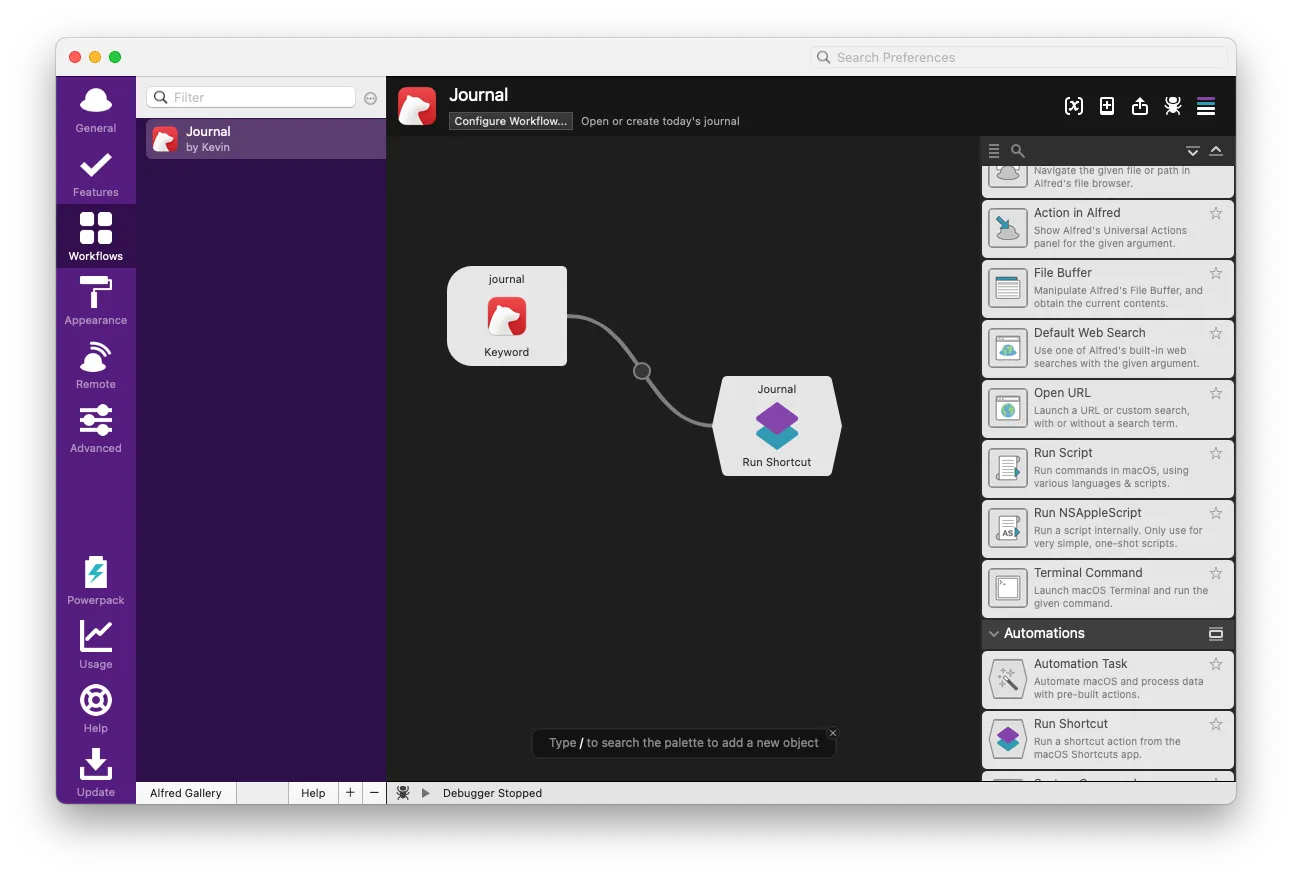The image size is (1292, 878).
Task: Switch to the Advanced tab
Action: 96,429
